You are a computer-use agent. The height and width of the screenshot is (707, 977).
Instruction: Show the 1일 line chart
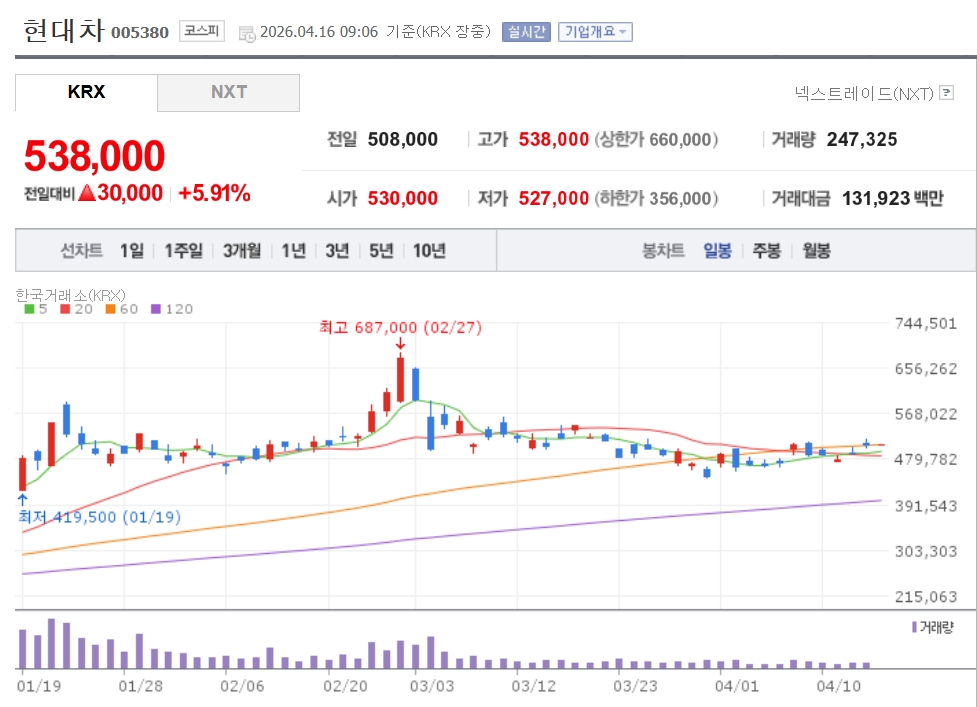(x=131, y=250)
